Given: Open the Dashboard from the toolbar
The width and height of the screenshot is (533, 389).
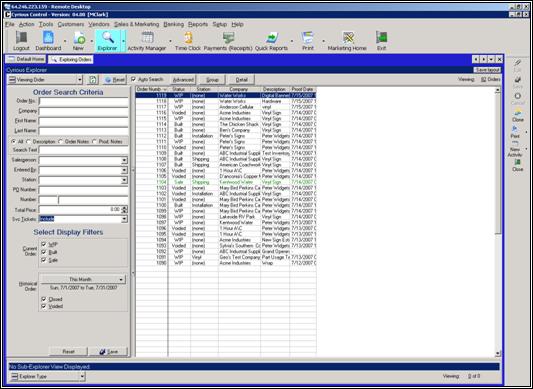Looking at the screenshot, I should pos(48,38).
